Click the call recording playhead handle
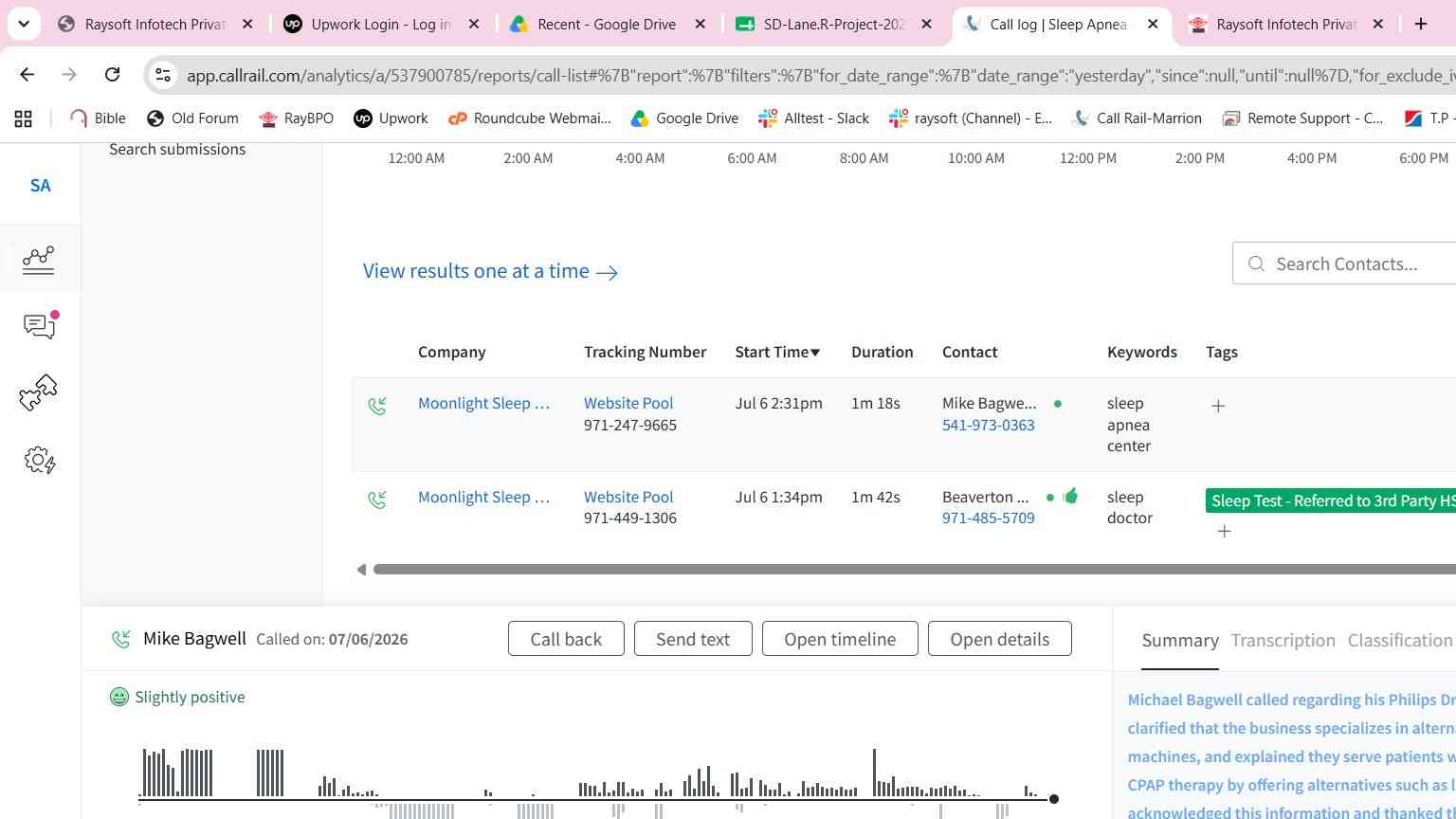Viewport: 1456px width, 819px height. click(x=1053, y=799)
